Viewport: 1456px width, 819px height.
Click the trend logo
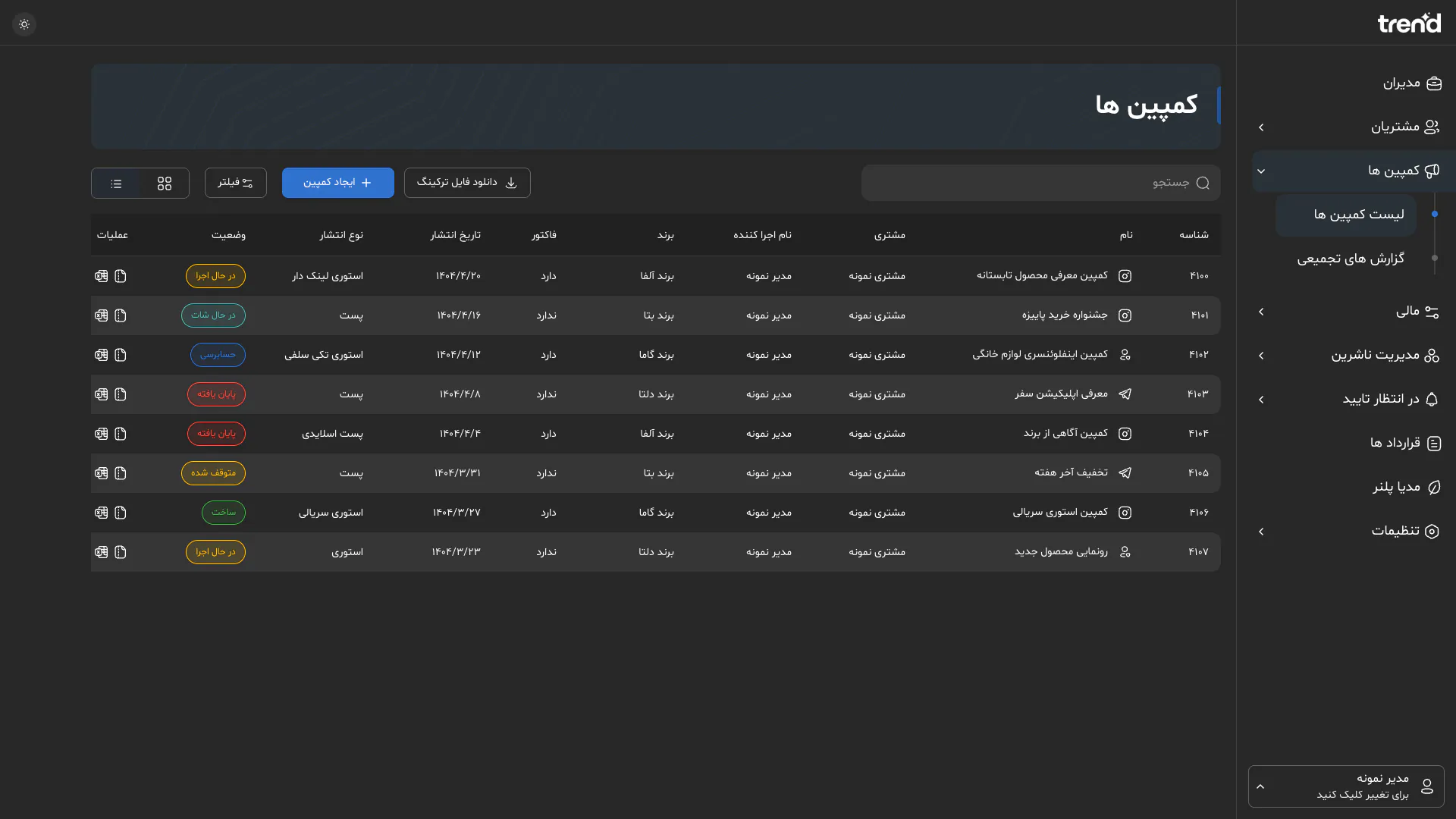point(1409,24)
